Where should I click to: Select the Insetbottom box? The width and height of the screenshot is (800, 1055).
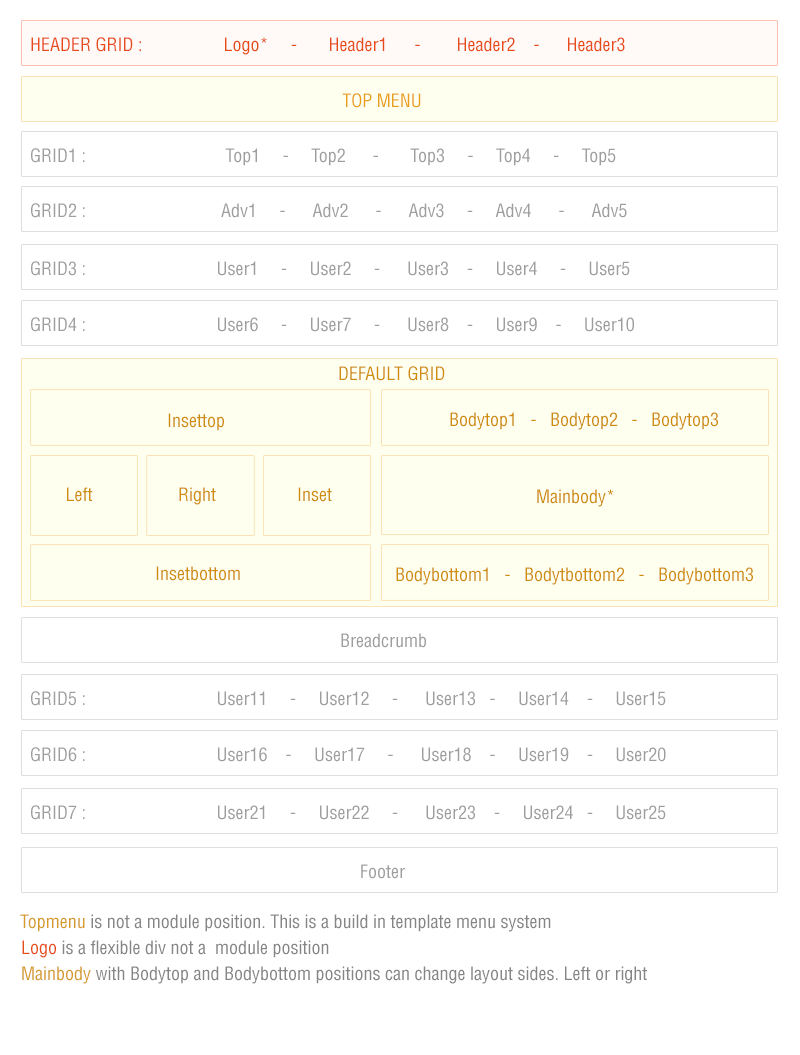[x=198, y=574]
